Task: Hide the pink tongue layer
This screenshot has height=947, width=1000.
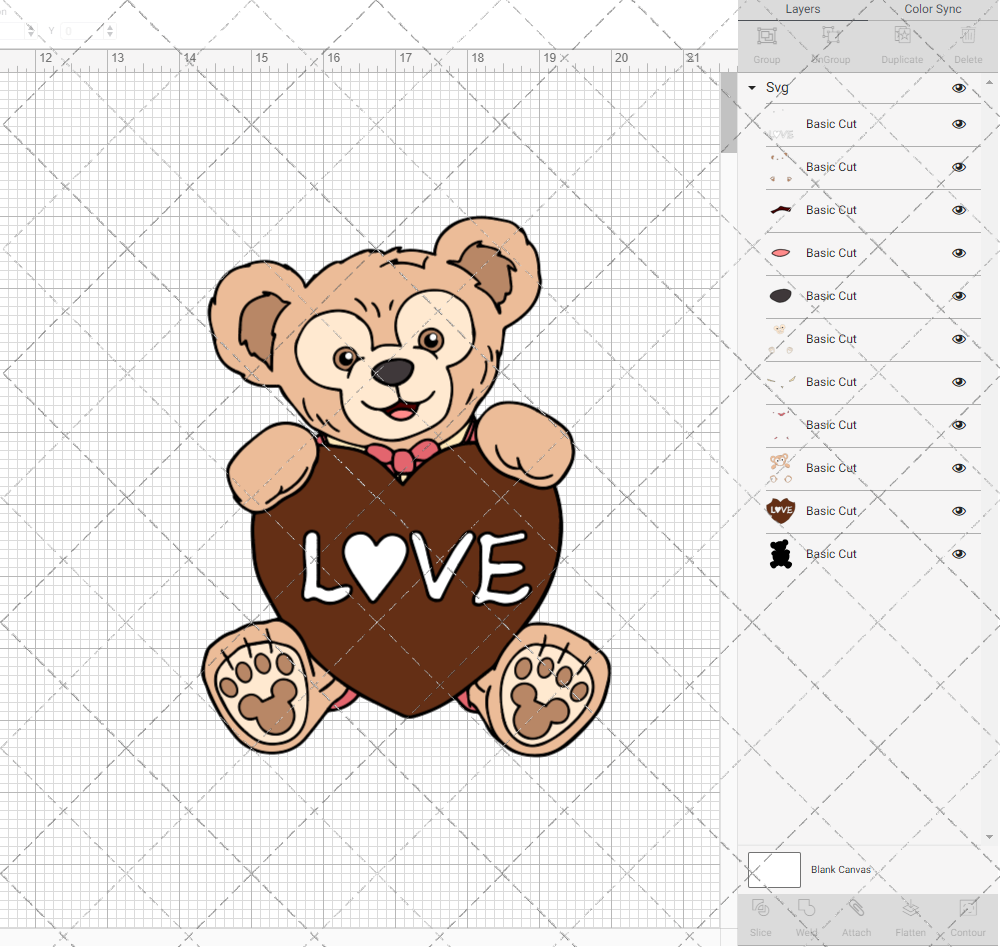Action: [x=959, y=253]
